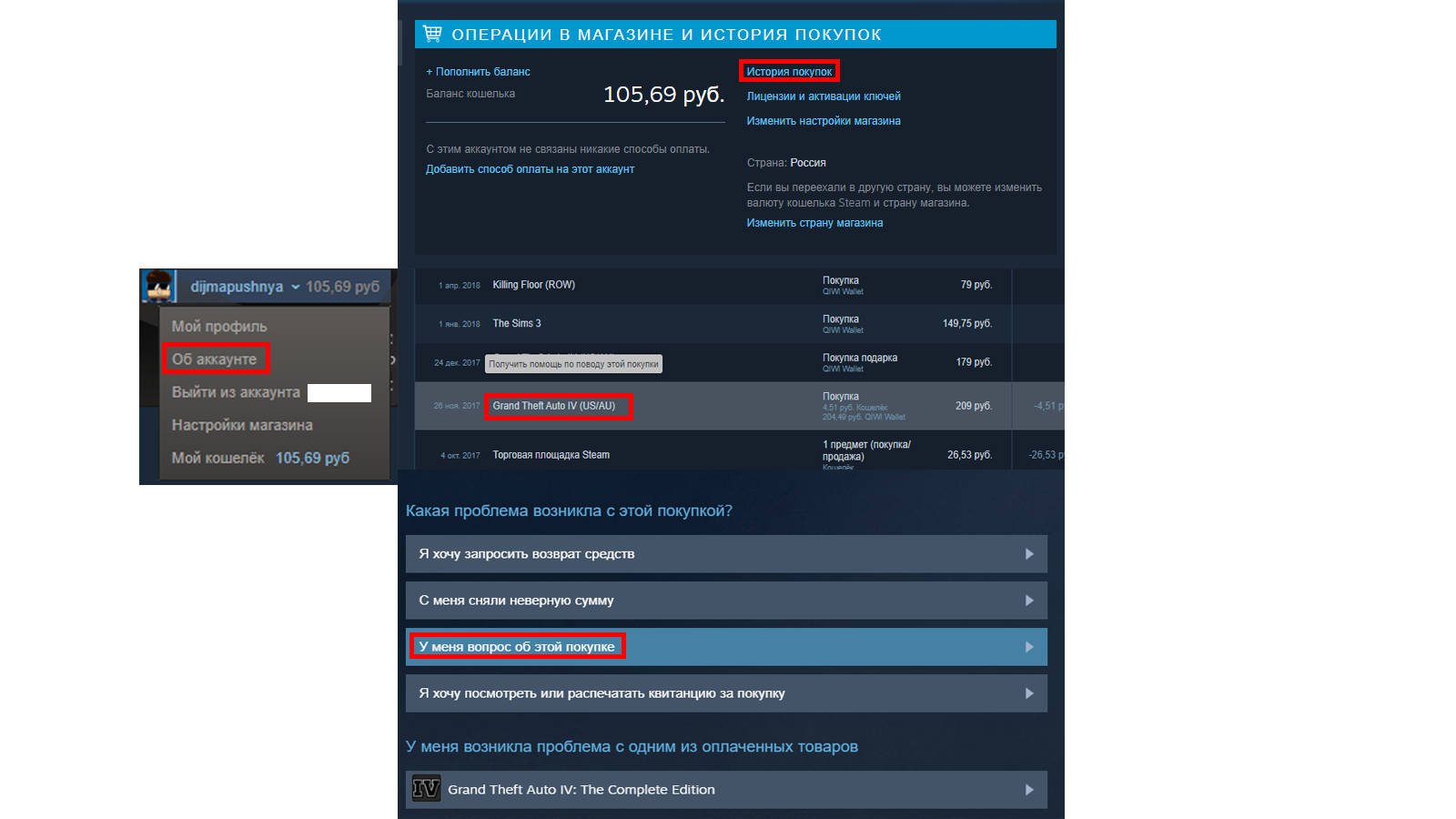This screenshot has height=819, width=1456.
Task: Click the '1 янв. 2018' purchase date
Action: pyautogui.click(x=459, y=324)
